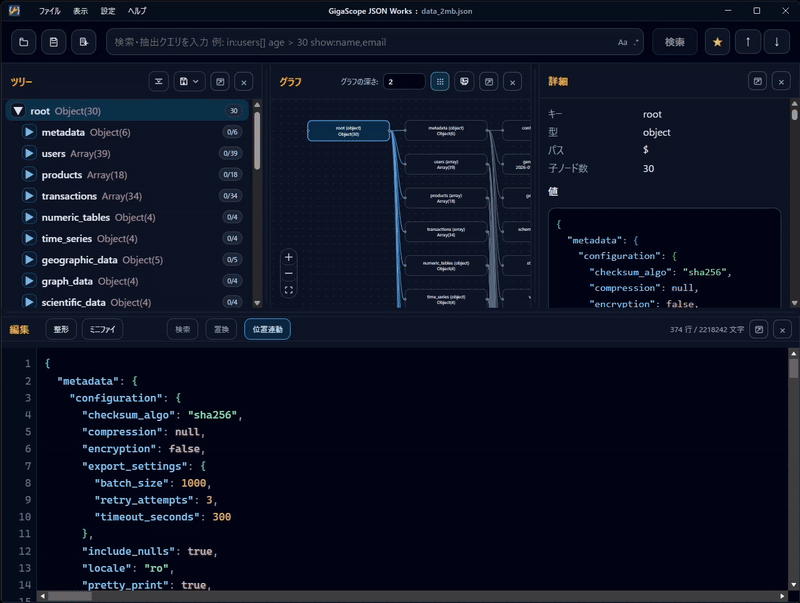Click line number 8 in editor gutter
The height and width of the screenshot is (603, 800).
click(28, 483)
